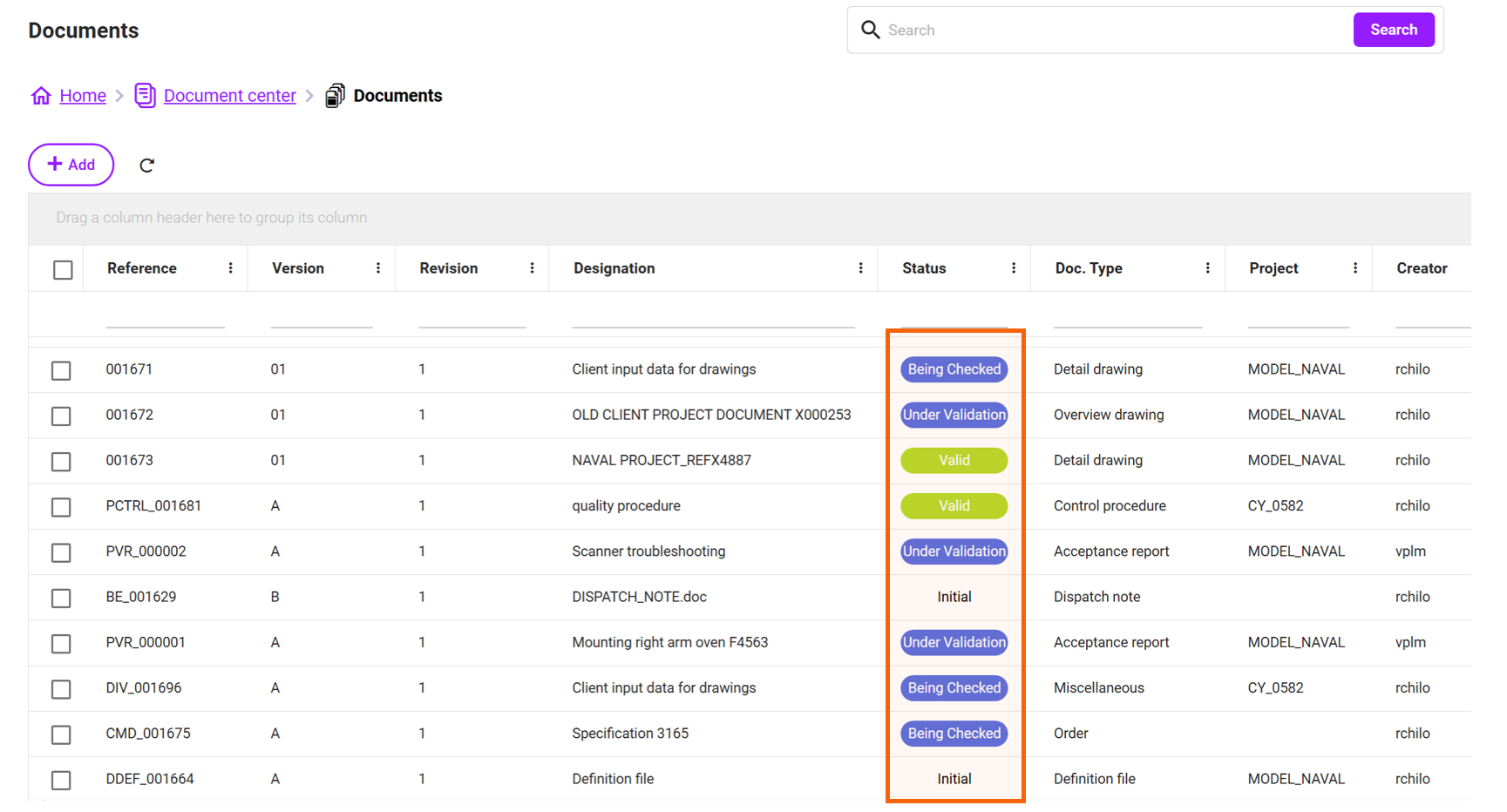This screenshot has width=1507, height=812.
Task: Go to Document center link
Action: pyautogui.click(x=229, y=96)
